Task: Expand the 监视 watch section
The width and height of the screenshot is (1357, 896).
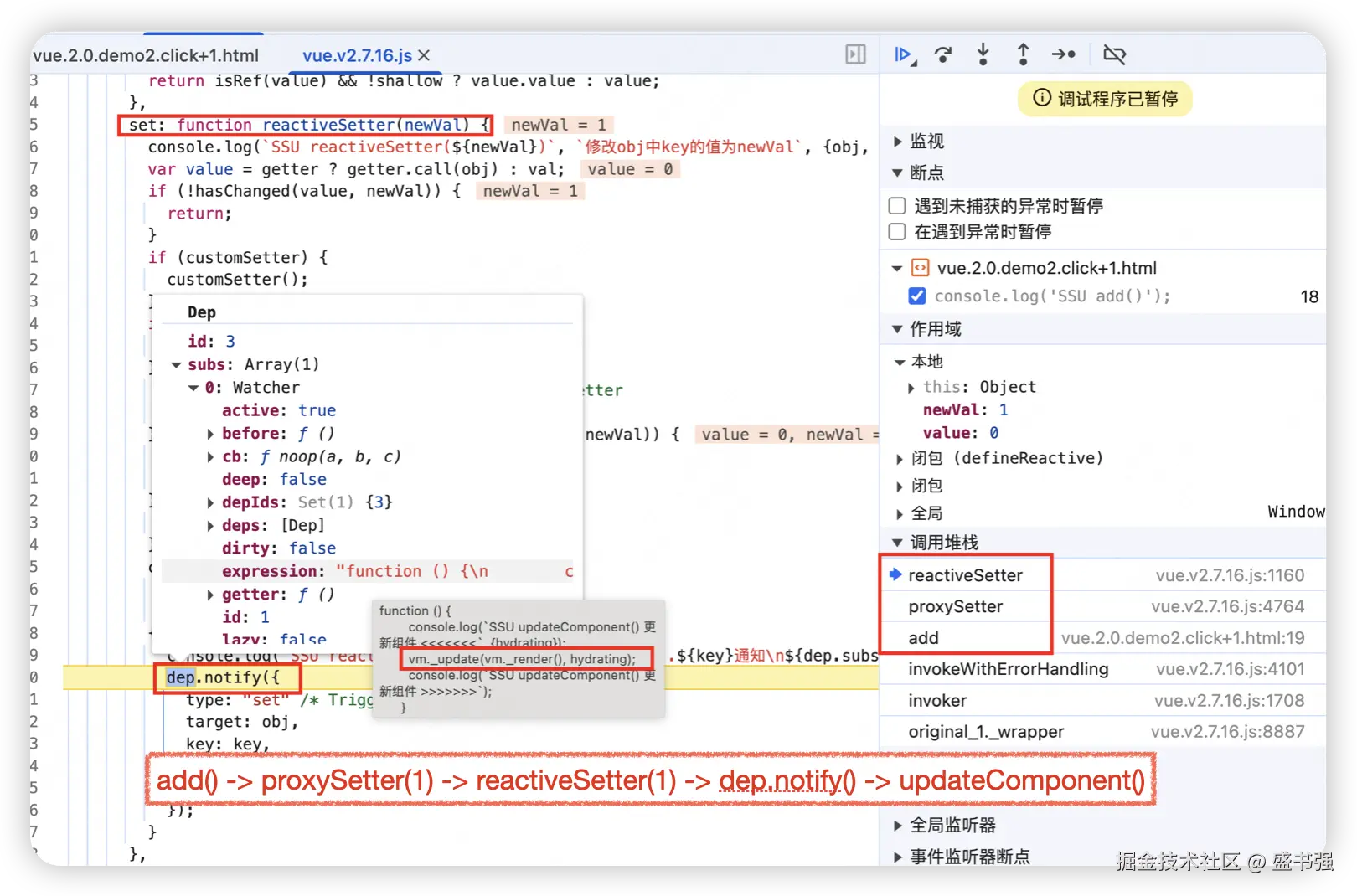Action: 898,142
